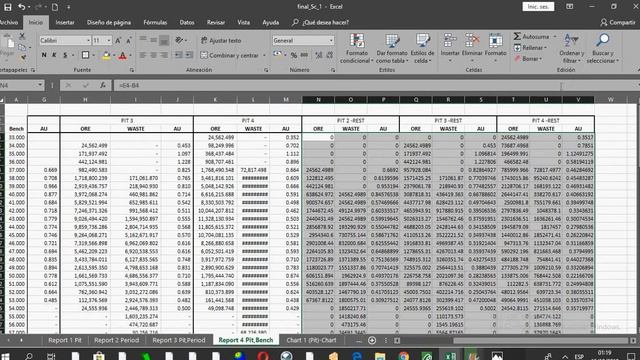Image resolution: width=640 pixels, height=360 pixels.
Task: Switch to the Fórmulas ribbon tab
Action: pyautogui.click(x=155, y=22)
